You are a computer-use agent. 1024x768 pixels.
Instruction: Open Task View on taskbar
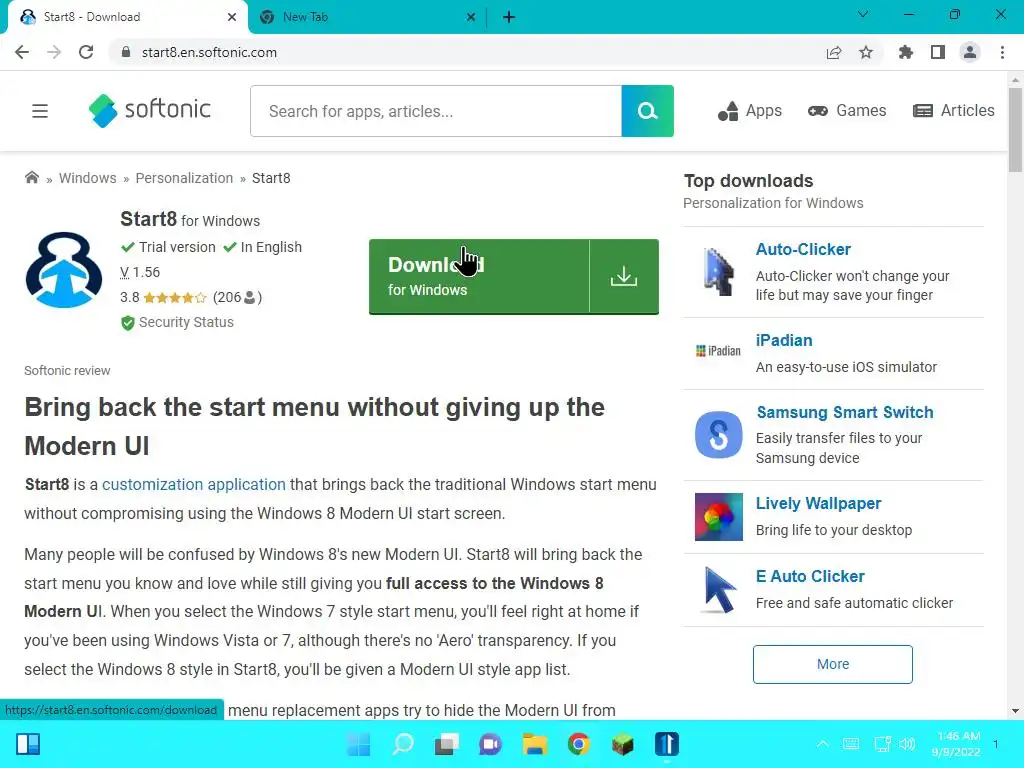click(x=447, y=744)
